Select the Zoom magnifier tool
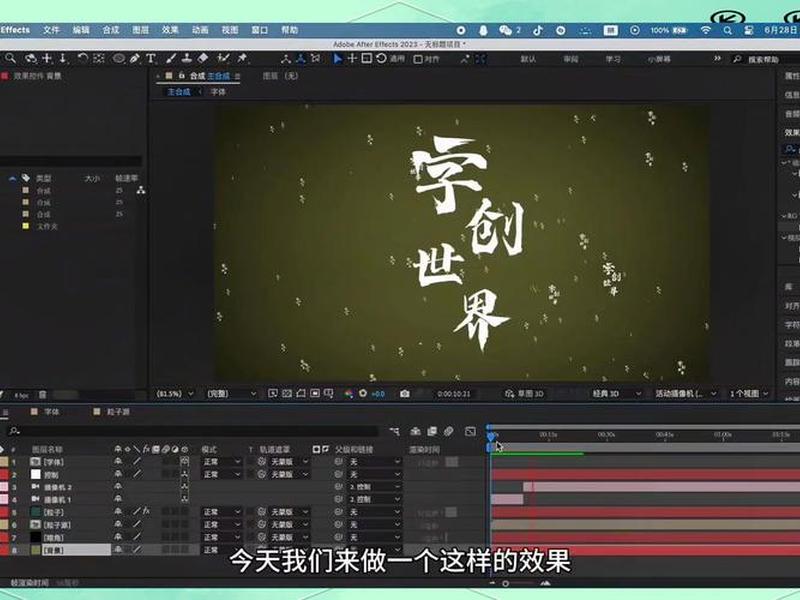Image resolution: width=800 pixels, height=600 pixels. (x=10, y=59)
